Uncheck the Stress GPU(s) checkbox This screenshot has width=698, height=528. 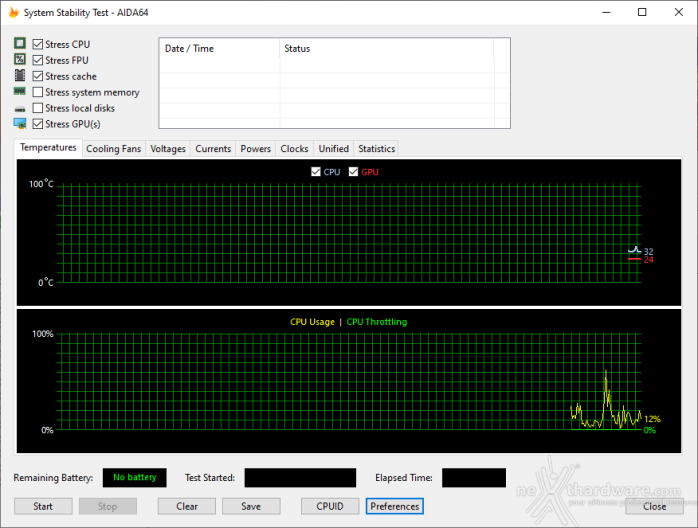[38, 124]
